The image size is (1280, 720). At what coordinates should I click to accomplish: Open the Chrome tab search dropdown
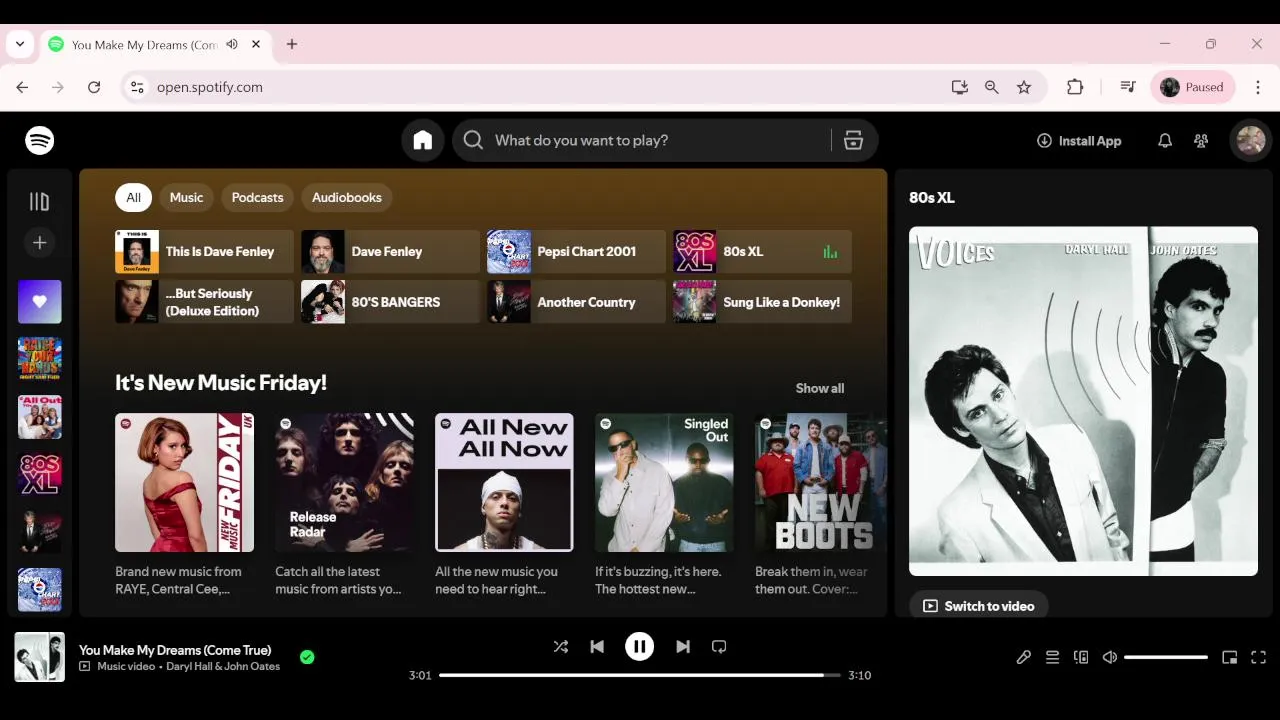(20, 44)
